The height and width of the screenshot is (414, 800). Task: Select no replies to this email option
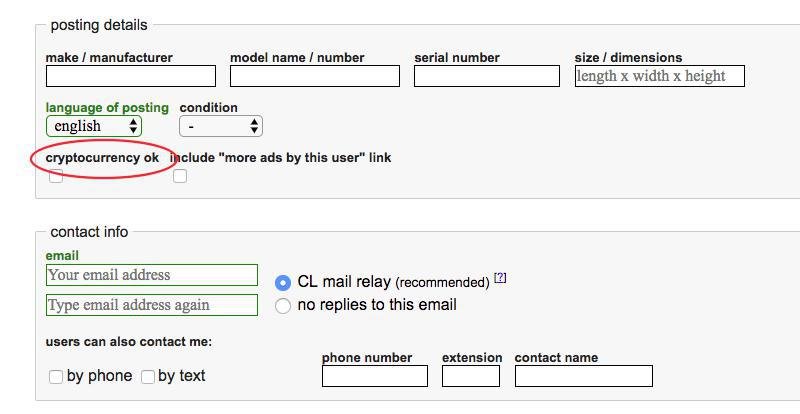283,305
